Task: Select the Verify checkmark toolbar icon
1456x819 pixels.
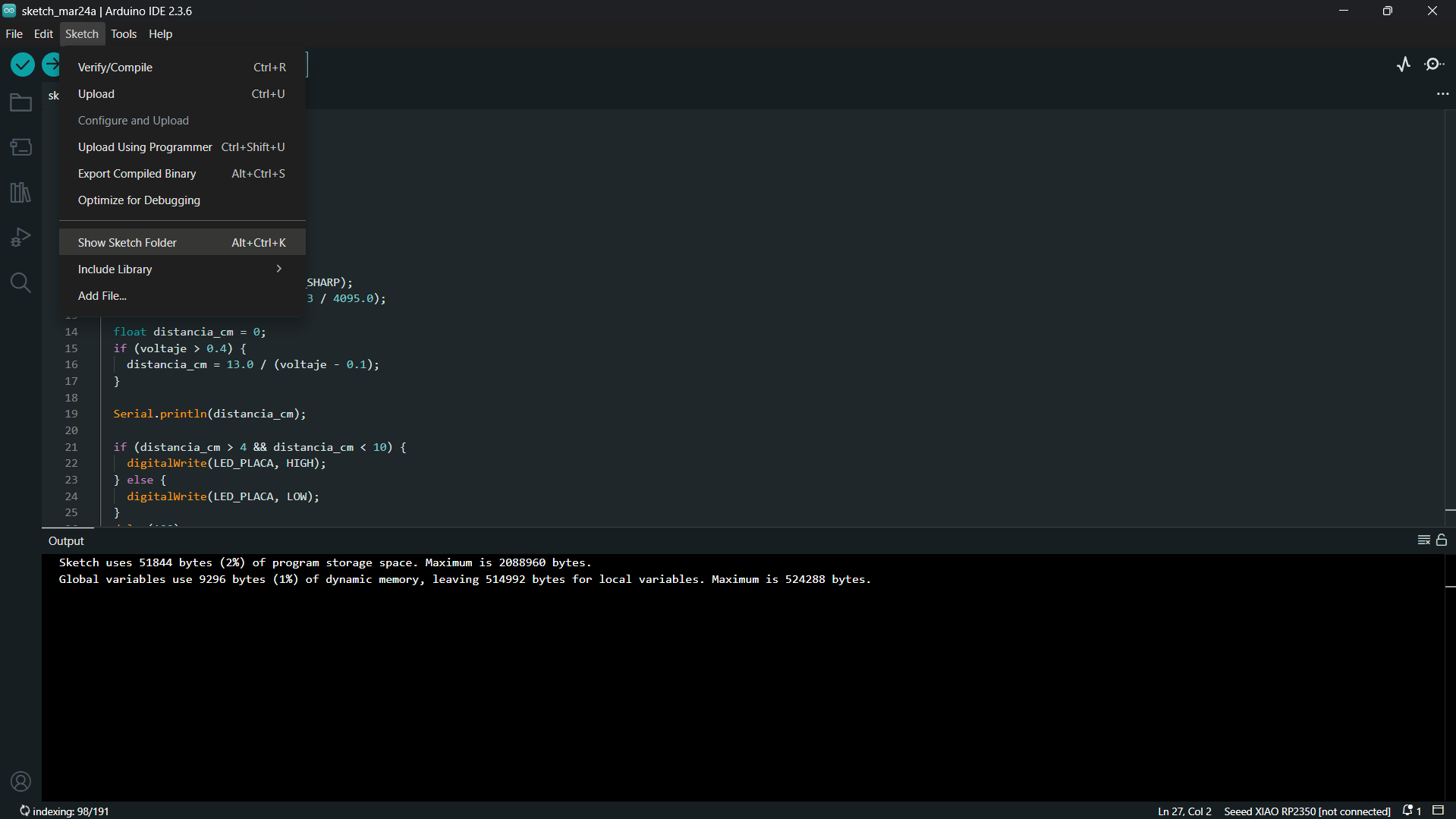Action: [22, 65]
